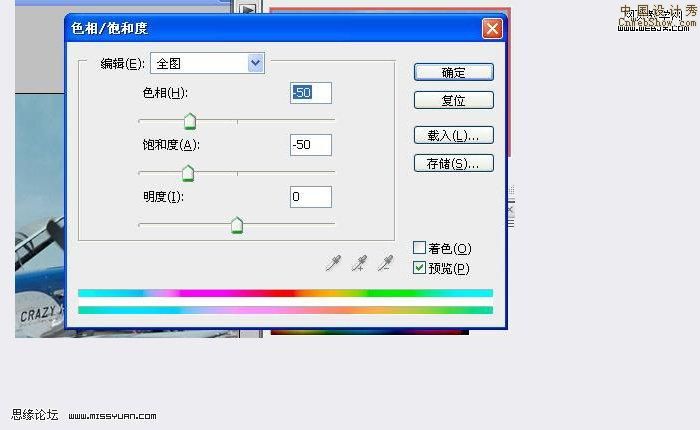Click the 色相 hue slider handle
This screenshot has width=700, height=430.
[190, 121]
